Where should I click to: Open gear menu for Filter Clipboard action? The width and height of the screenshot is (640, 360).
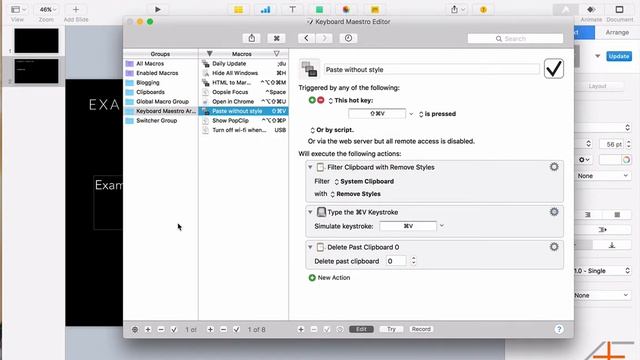[x=554, y=167]
